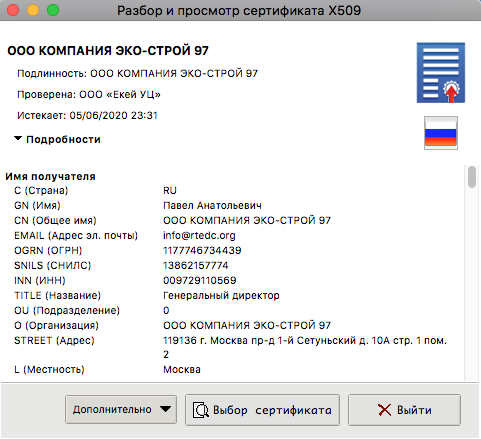This screenshot has width=481, height=439.
Task: Click the details list scrollbar thumb
Action: tap(472, 177)
